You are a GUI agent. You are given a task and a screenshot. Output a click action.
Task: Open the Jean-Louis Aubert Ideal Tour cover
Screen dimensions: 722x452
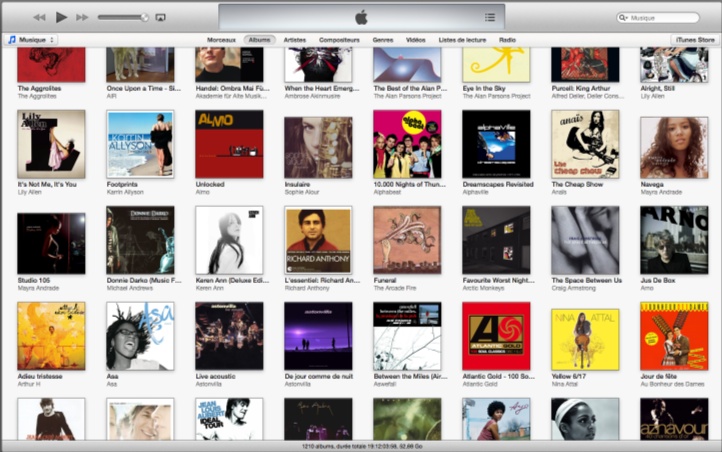click(229, 419)
